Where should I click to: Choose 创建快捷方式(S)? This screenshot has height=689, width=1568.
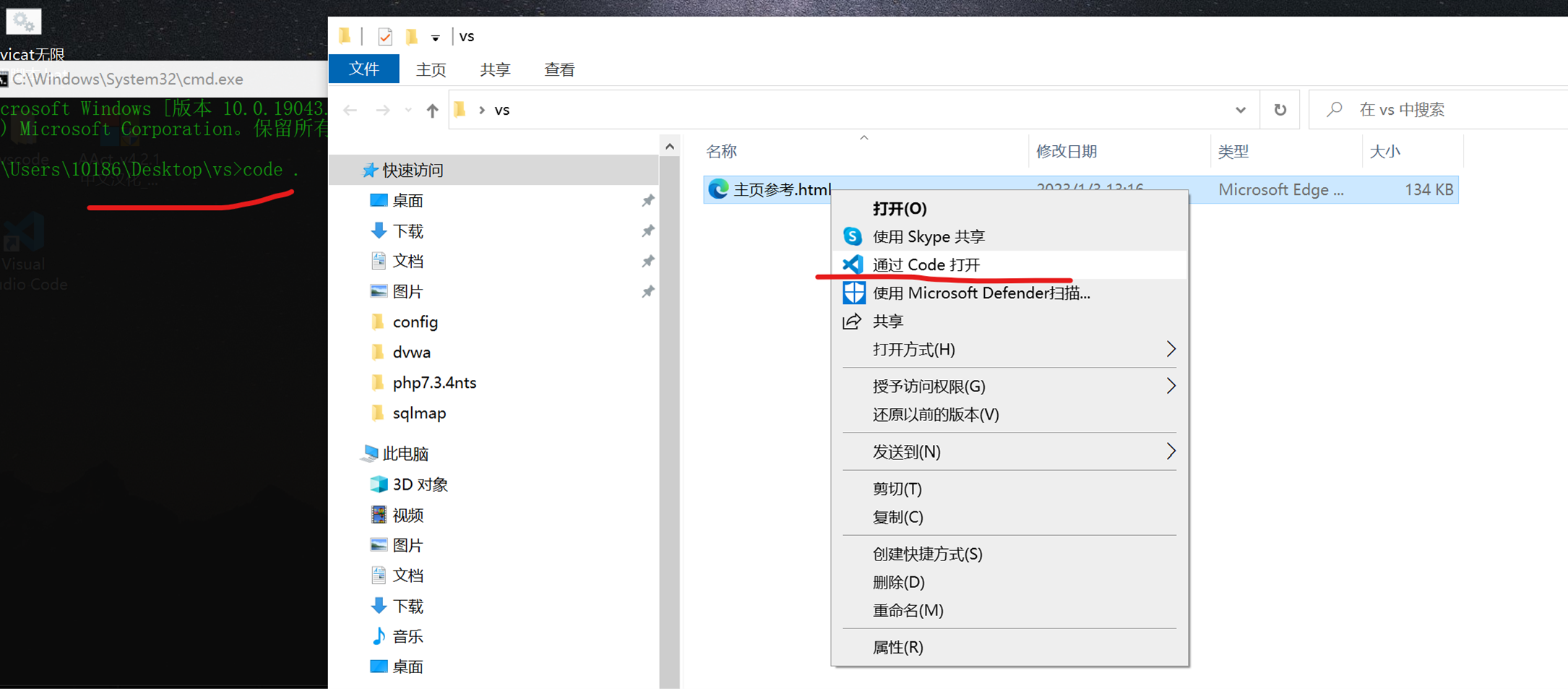pyautogui.click(x=1009, y=554)
